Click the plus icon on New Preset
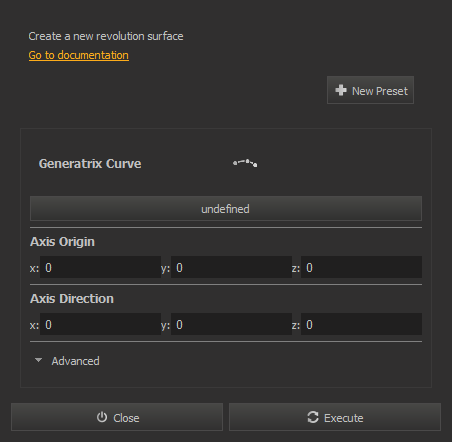This screenshot has height=442, width=452. coord(341,90)
